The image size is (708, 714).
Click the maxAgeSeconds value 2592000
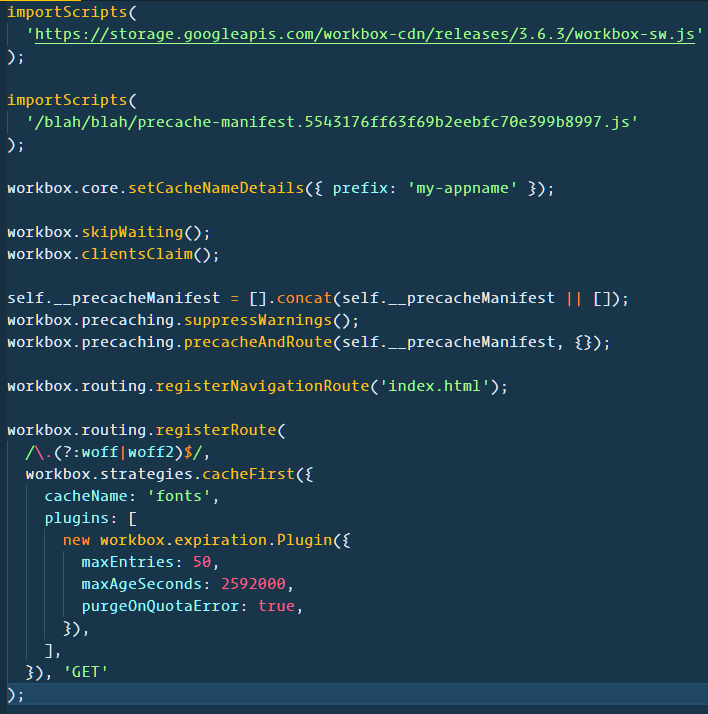tap(253, 584)
